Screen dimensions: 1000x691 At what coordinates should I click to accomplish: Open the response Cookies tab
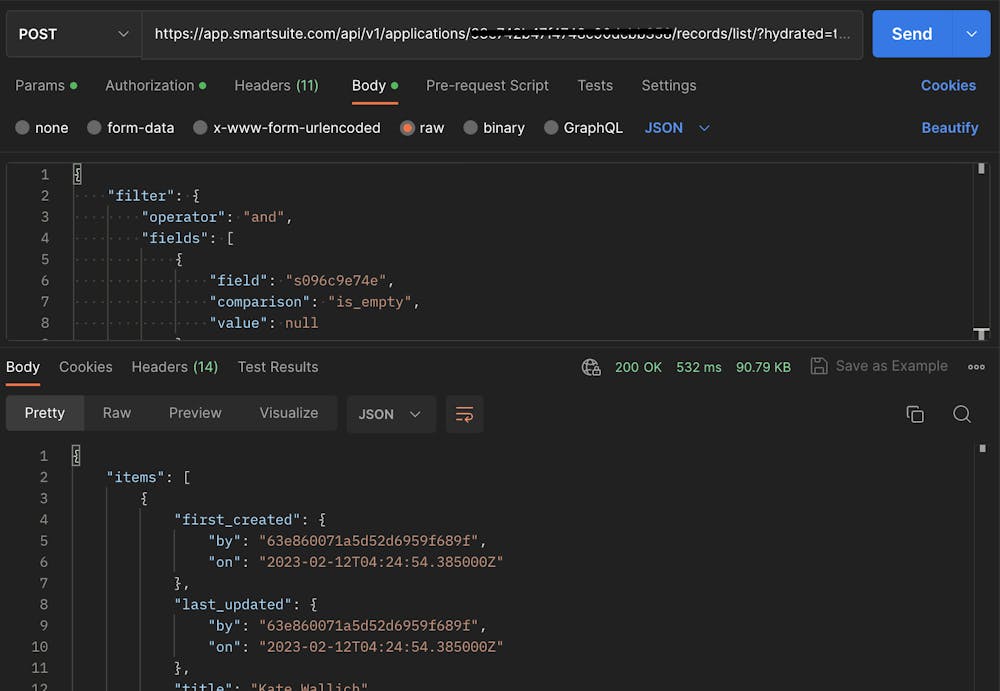(85, 367)
